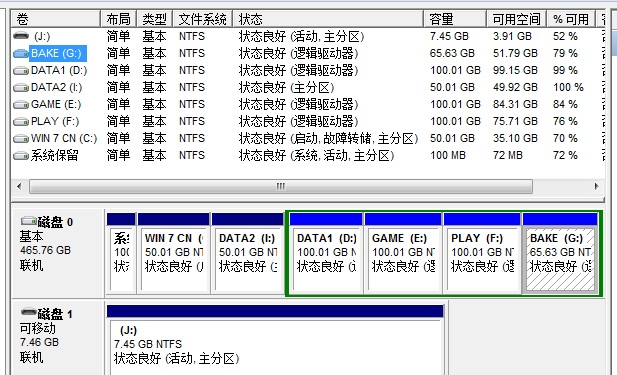
Task: Click the drive icon for volume (J:)
Action: pyautogui.click(x=21, y=36)
